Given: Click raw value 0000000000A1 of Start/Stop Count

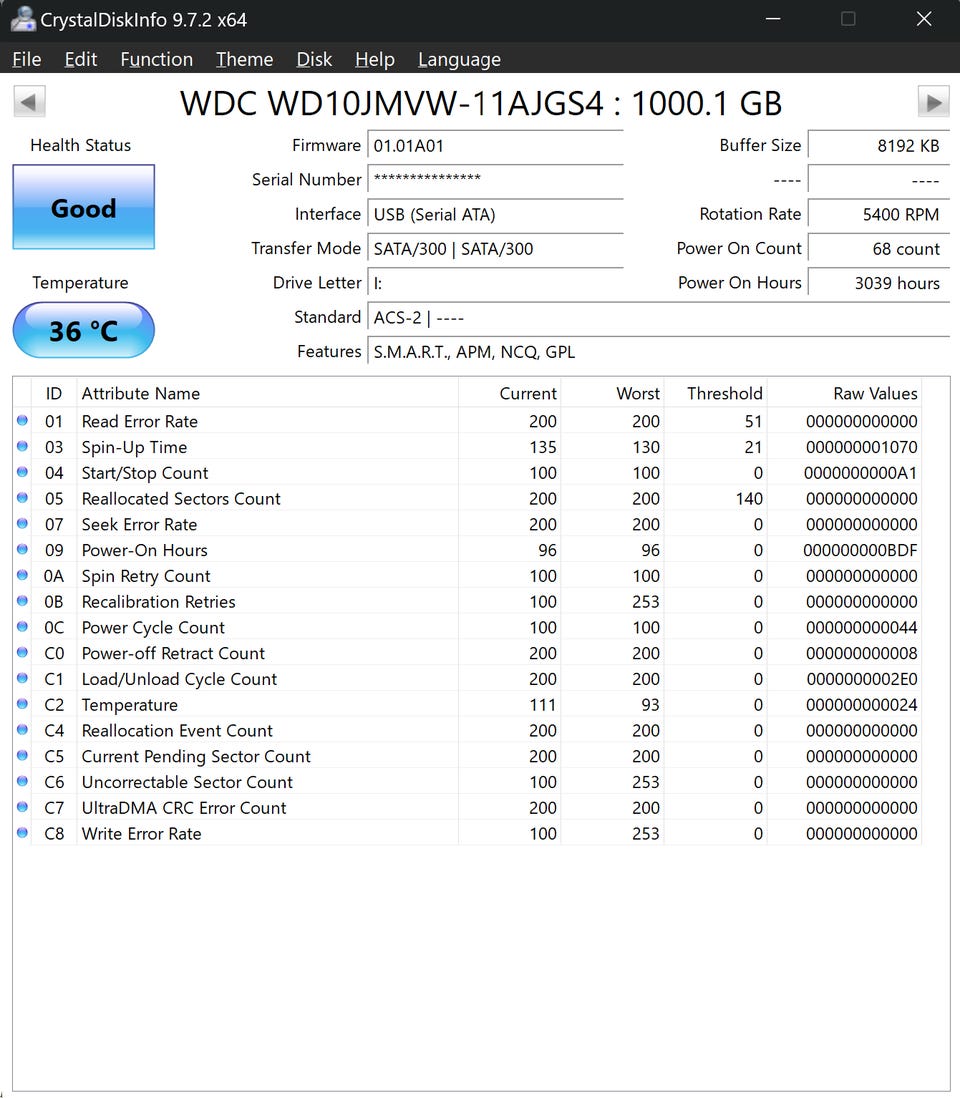Looking at the screenshot, I should click(x=861, y=473).
